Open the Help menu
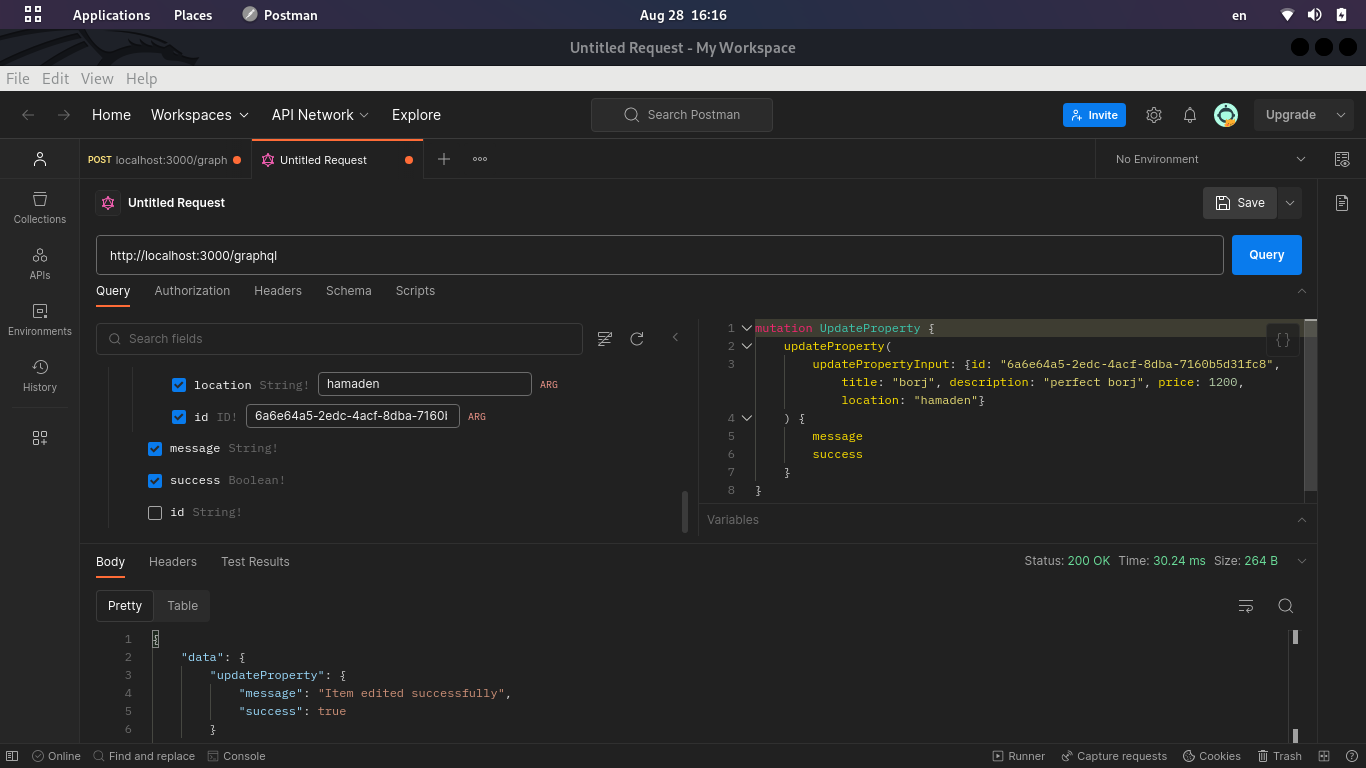Viewport: 1366px width, 768px height. [x=141, y=78]
